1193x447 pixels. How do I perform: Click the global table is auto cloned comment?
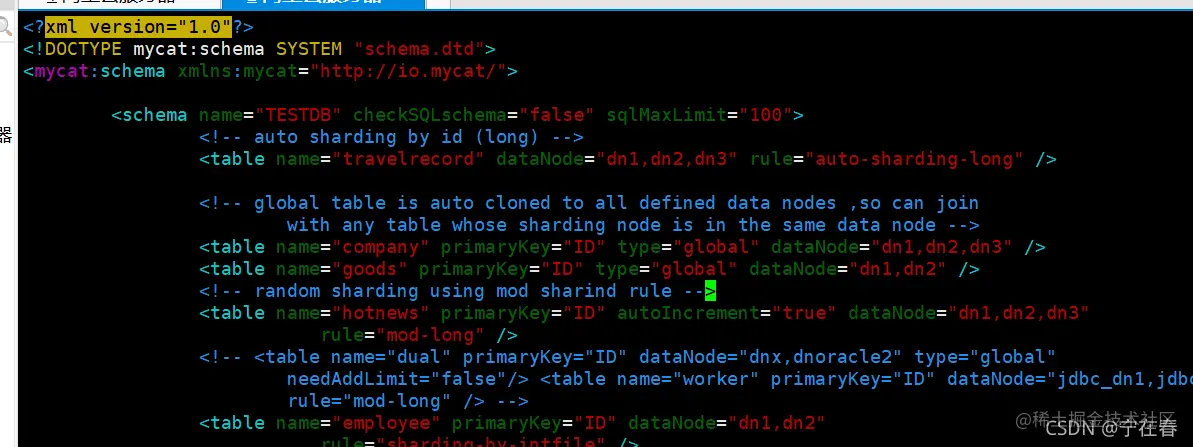click(x=589, y=204)
